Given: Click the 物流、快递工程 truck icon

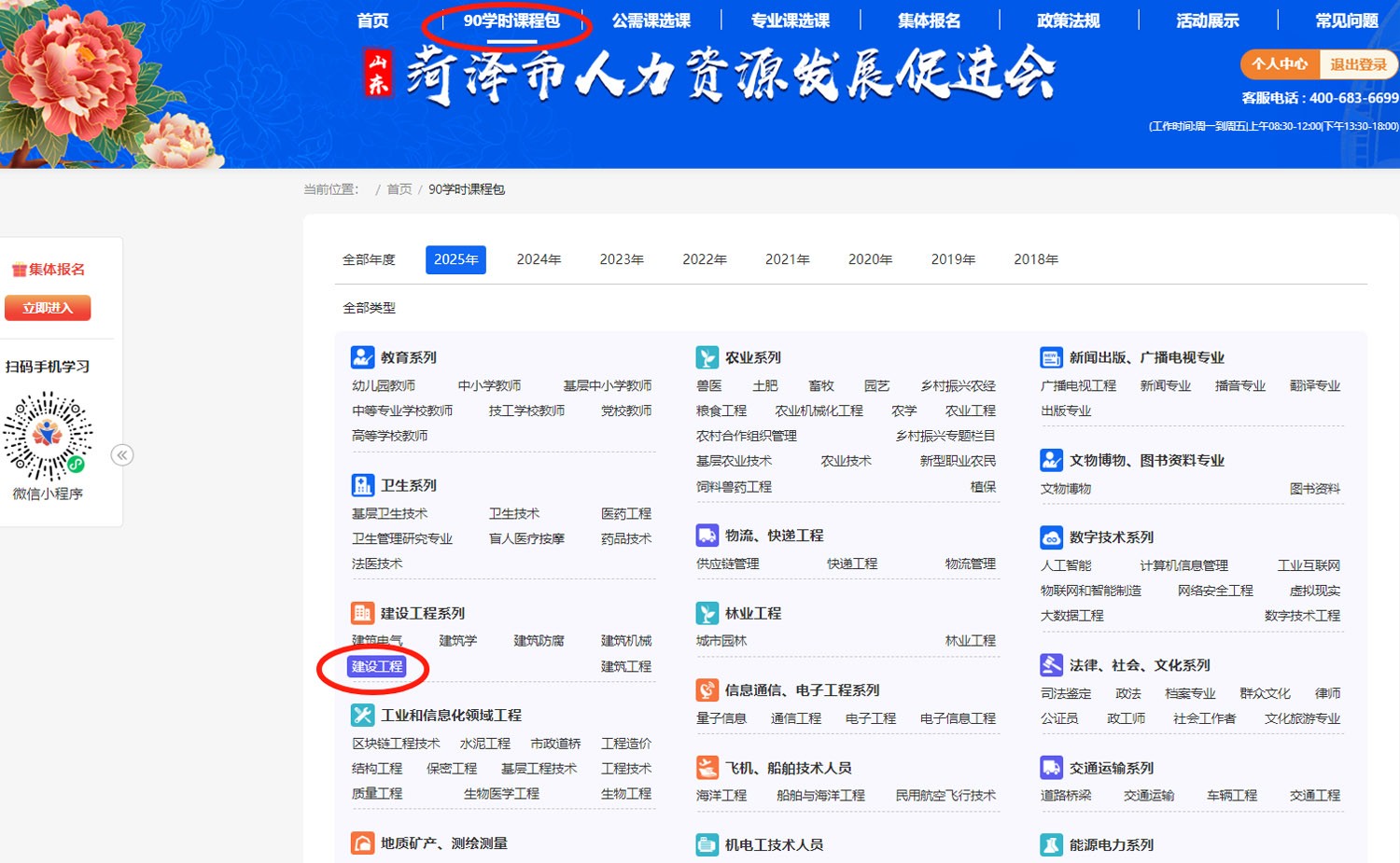Looking at the screenshot, I should [x=707, y=536].
